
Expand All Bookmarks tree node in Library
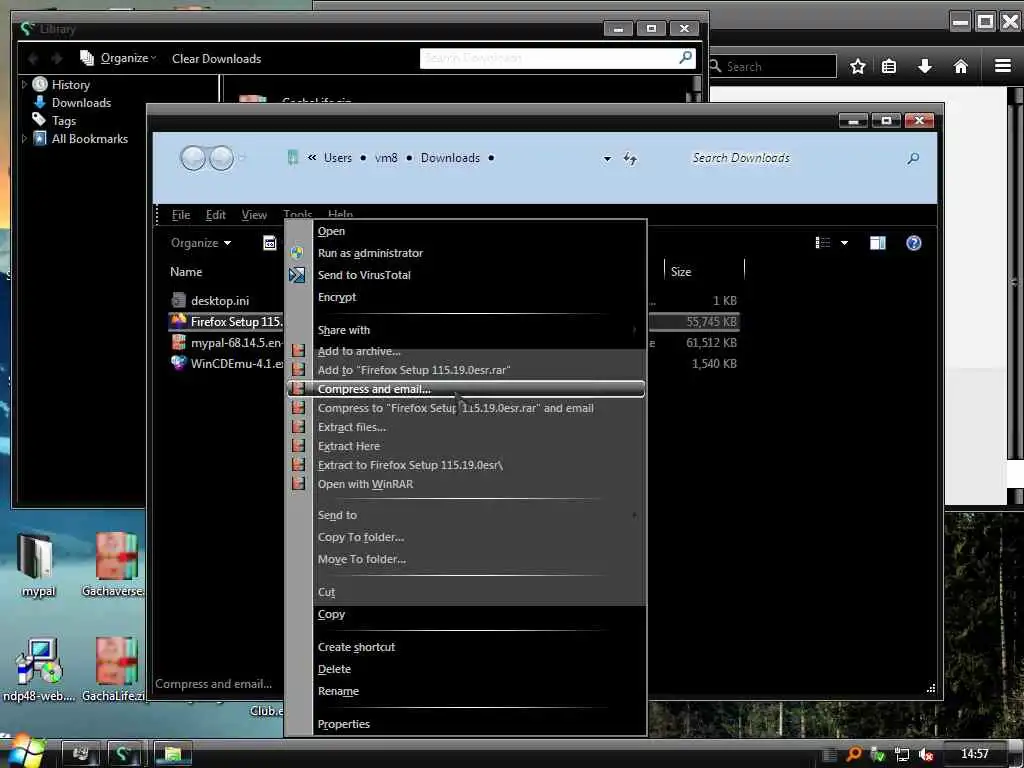[24, 138]
